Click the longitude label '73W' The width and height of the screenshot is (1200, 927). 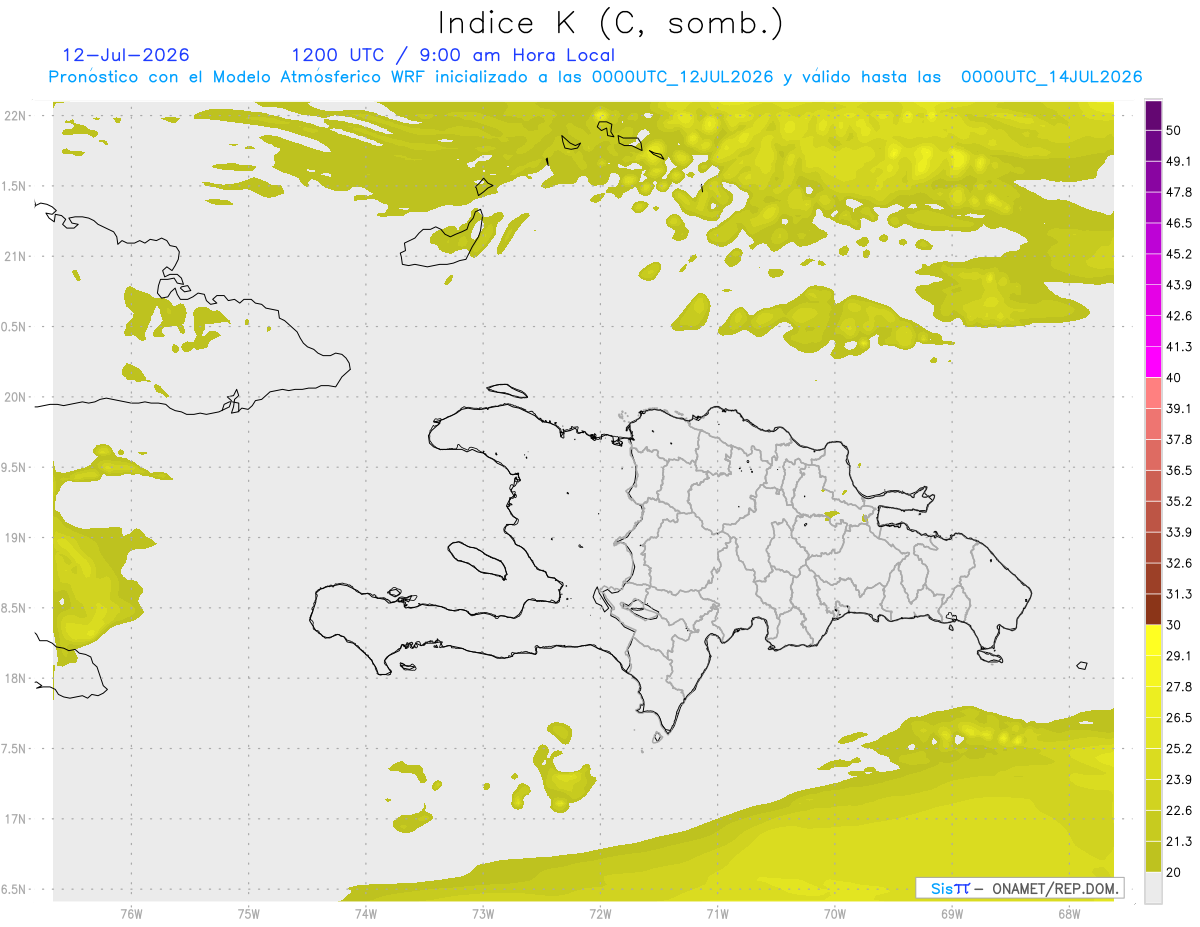pos(483,913)
